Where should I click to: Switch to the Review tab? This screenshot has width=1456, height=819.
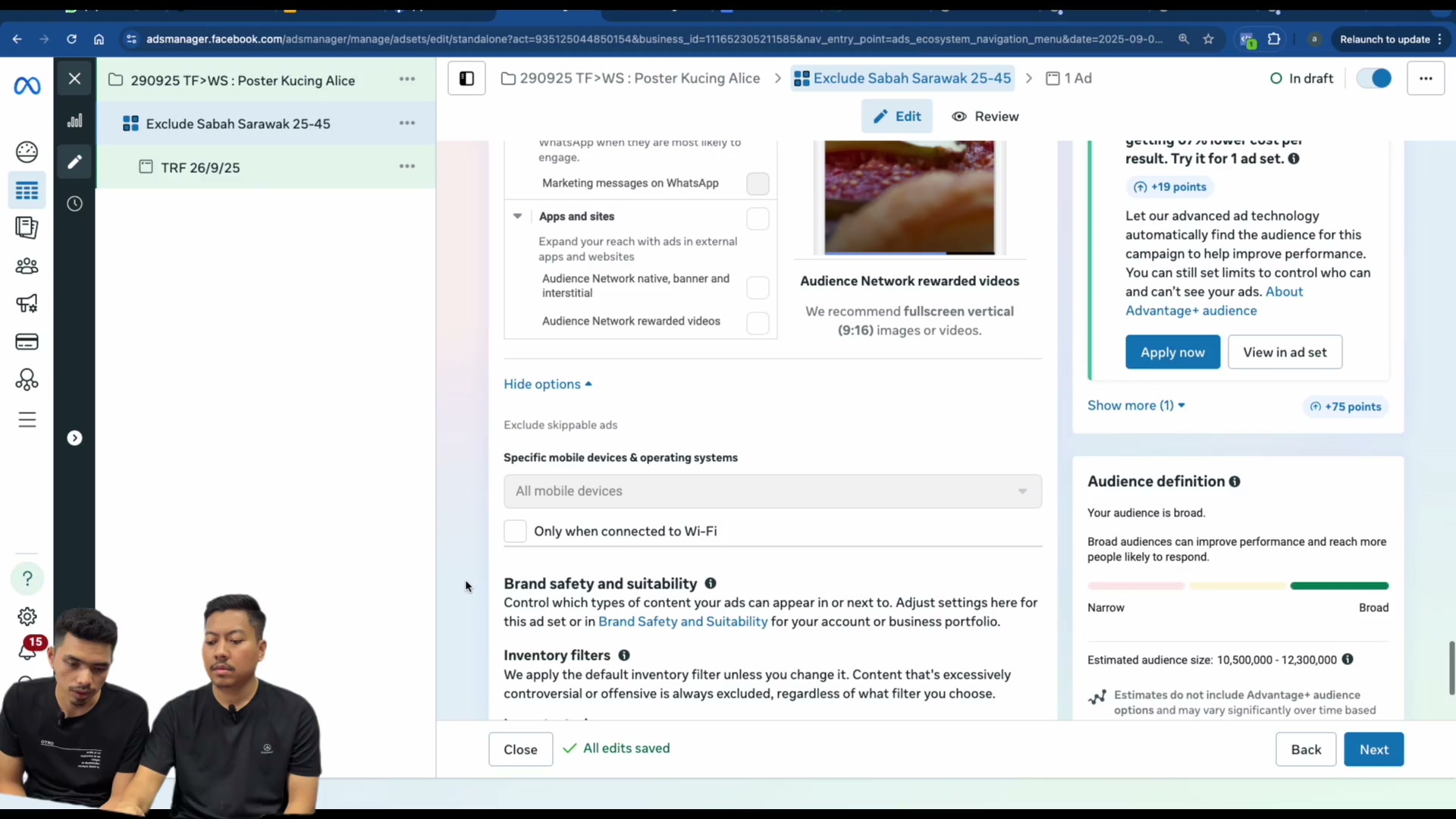click(986, 117)
